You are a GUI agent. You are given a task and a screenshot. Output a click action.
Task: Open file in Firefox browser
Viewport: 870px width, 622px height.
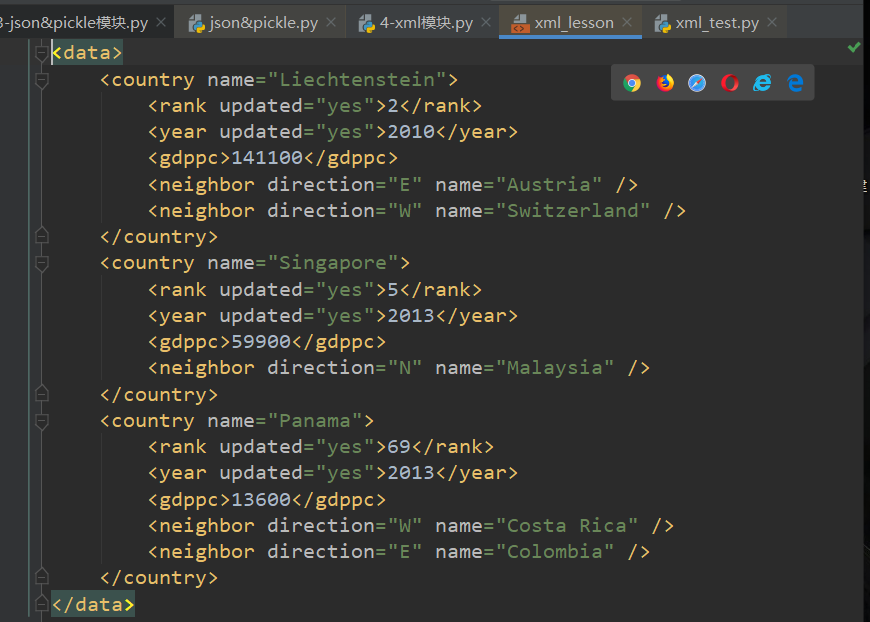(x=665, y=83)
